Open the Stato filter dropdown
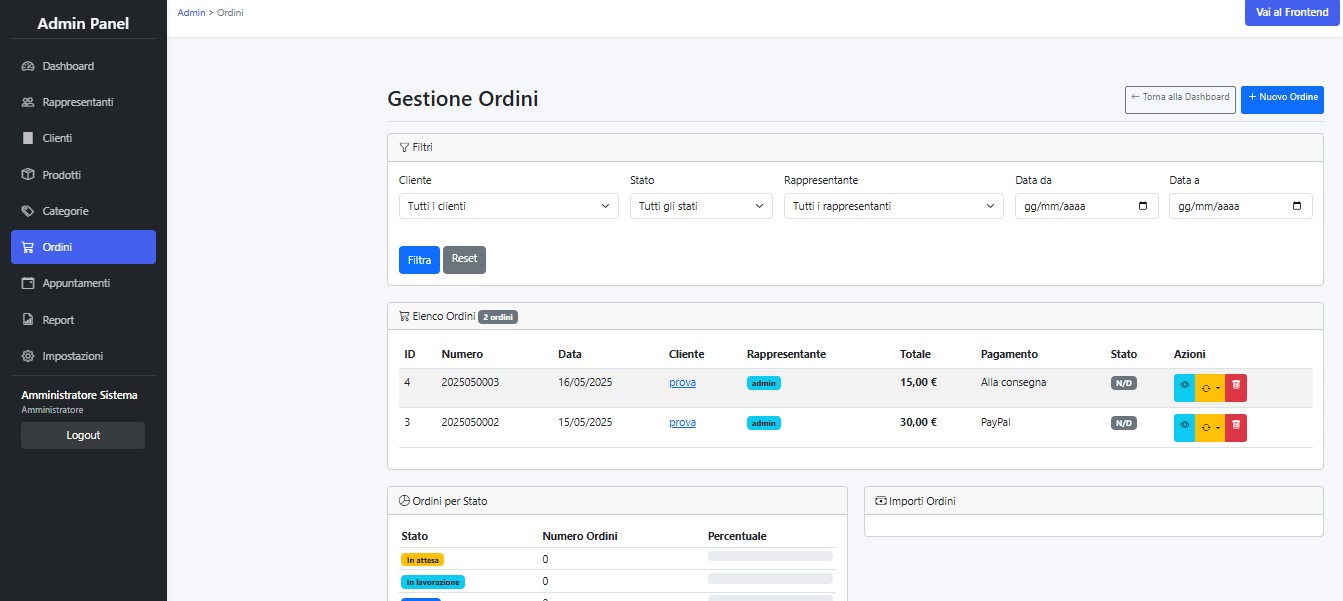 (700, 206)
